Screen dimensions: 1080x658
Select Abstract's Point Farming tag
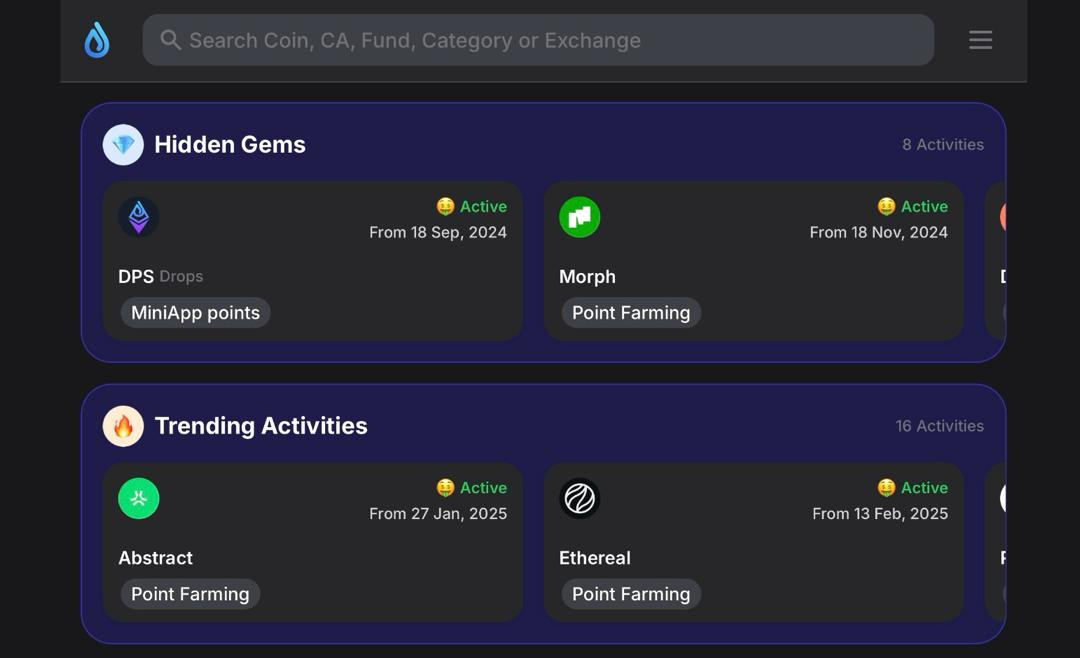(190, 594)
